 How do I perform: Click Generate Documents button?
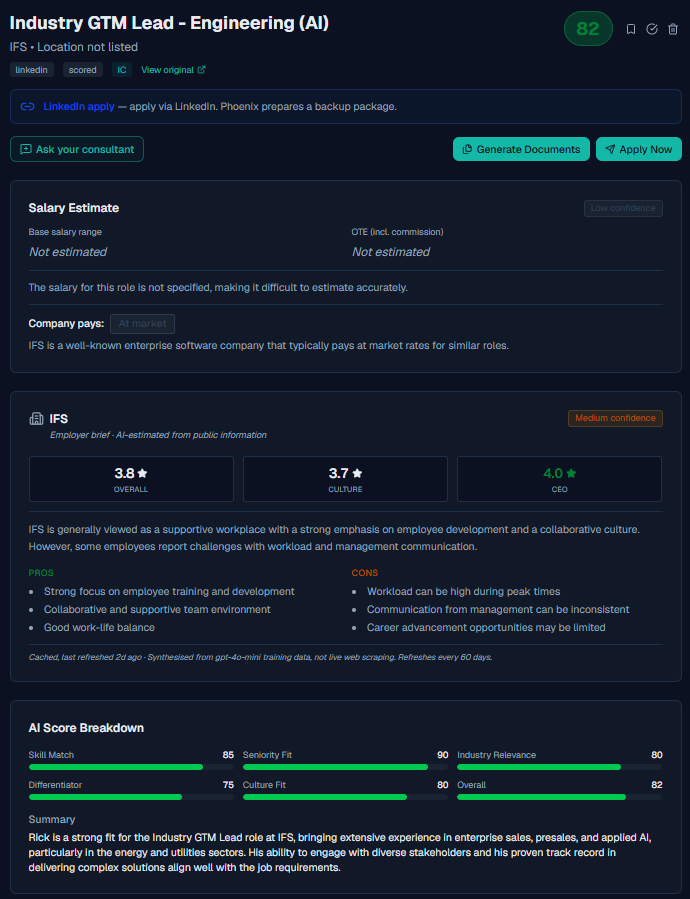[x=521, y=149]
